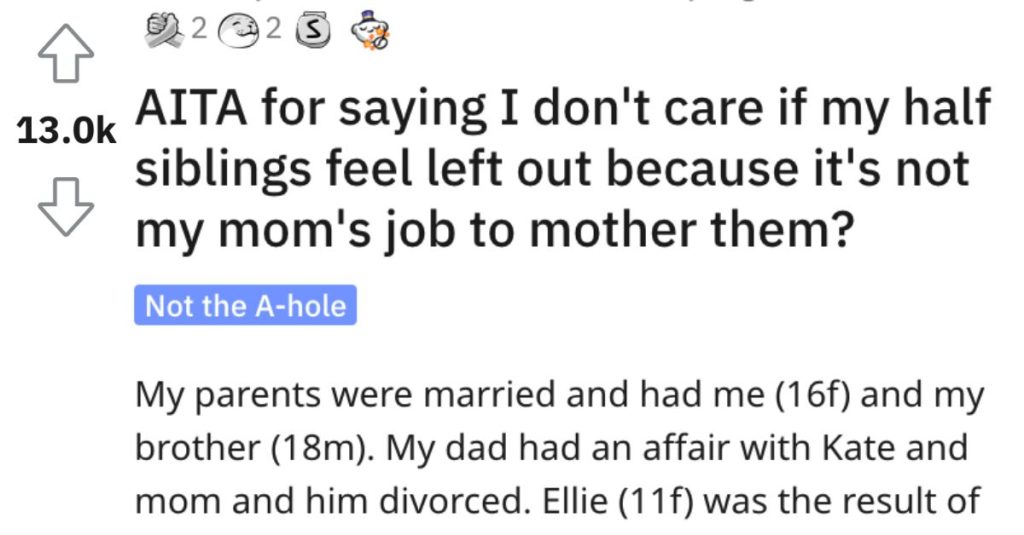Viewport: 1024px width, 535px height.
Task: Open the post via its title's first line
Action: coord(563,109)
